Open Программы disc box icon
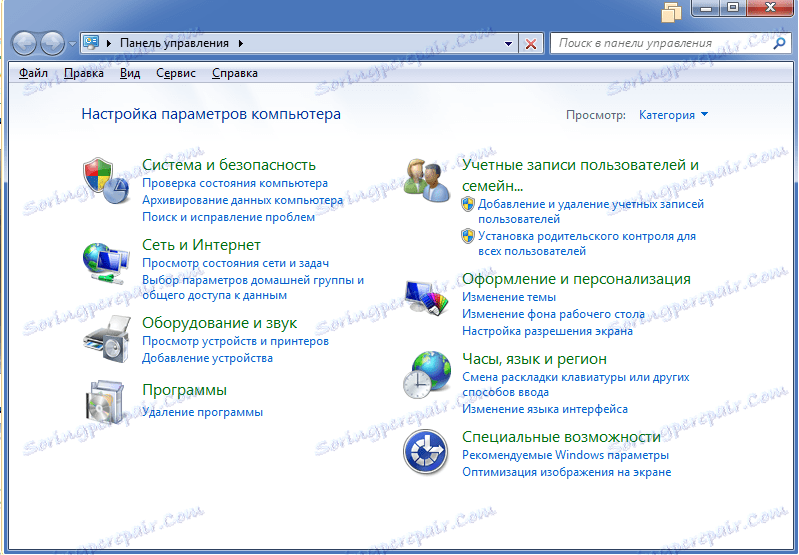Image resolution: width=799 pixels, height=555 pixels. pyautogui.click(x=104, y=402)
